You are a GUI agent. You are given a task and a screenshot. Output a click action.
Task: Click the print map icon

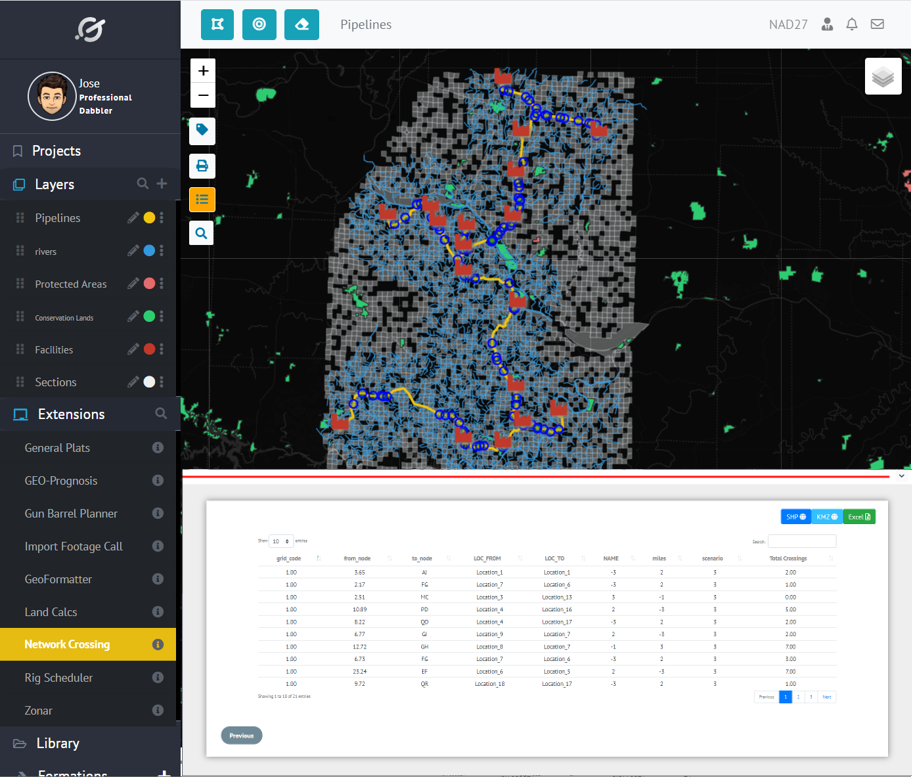[x=201, y=166]
